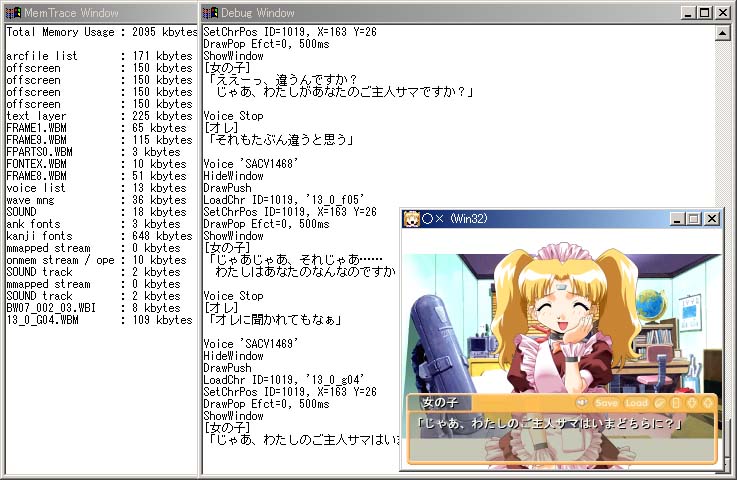Click the 13_0_G04.WBM row in MemTrace

coord(99,320)
